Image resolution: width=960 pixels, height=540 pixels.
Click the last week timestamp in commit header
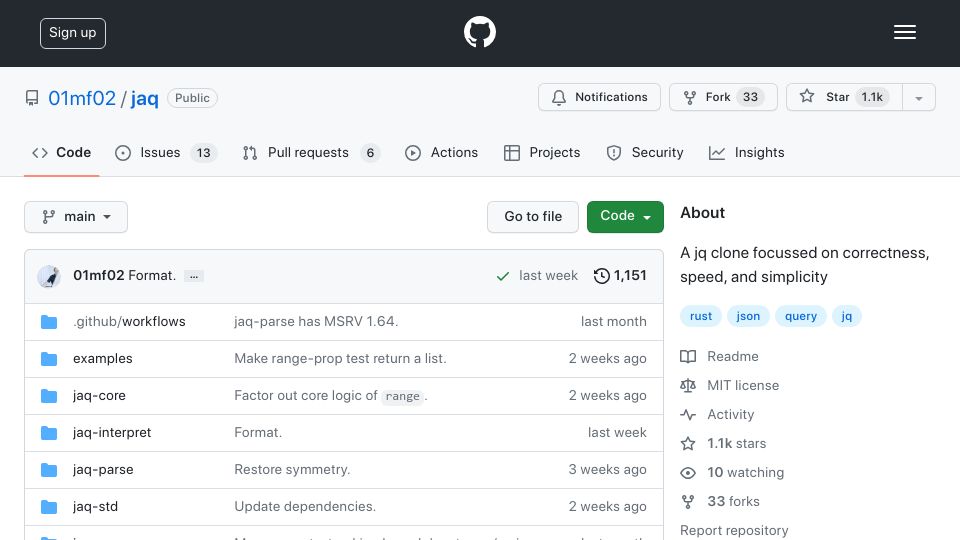point(548,276)
